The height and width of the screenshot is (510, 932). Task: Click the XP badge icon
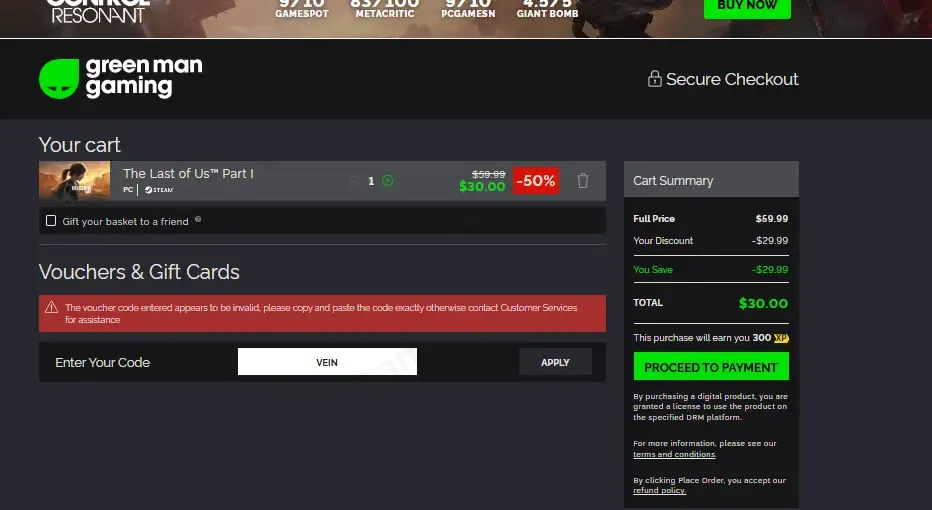tap(781, 338)
